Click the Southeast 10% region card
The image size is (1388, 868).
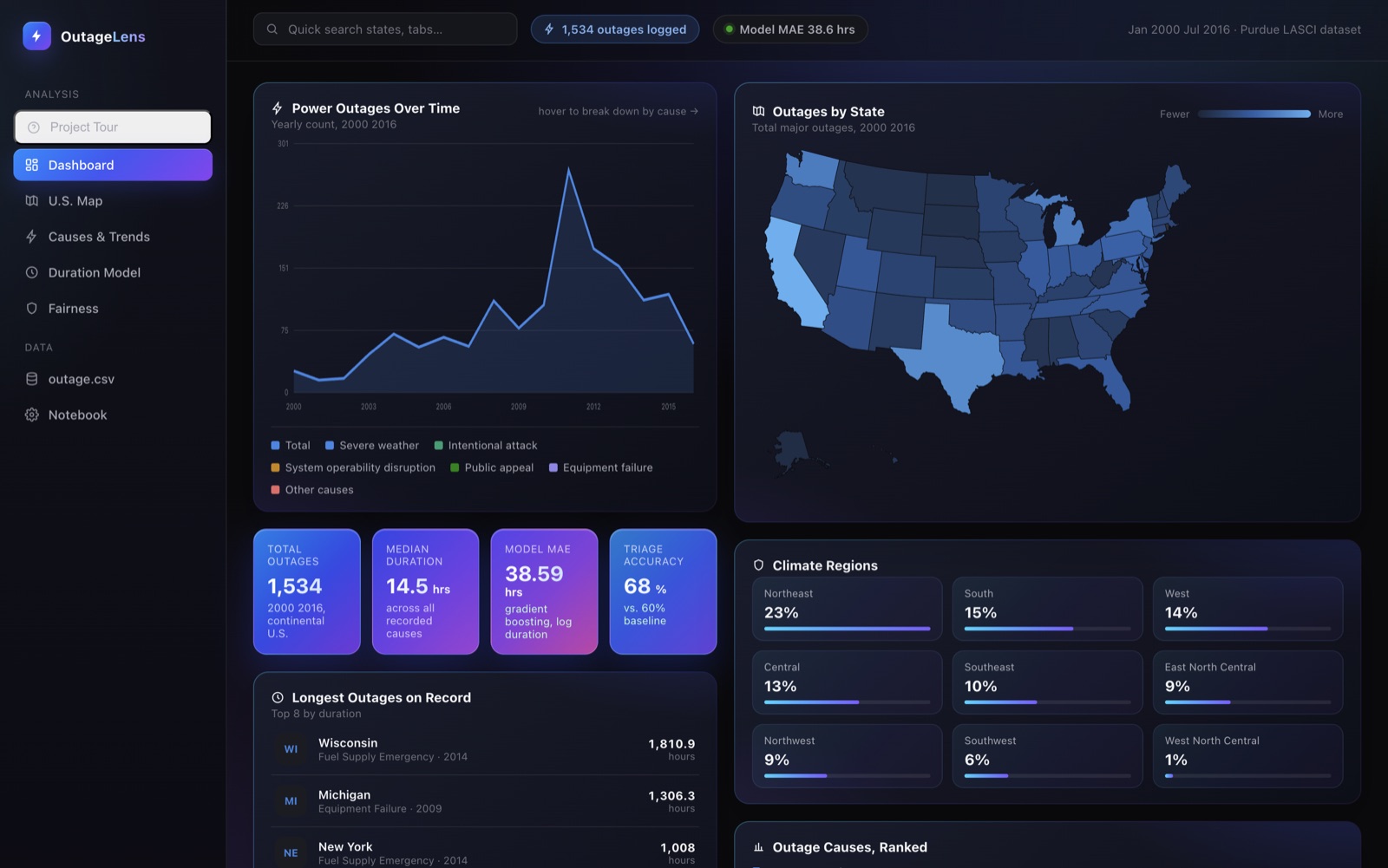[1047, 682]
